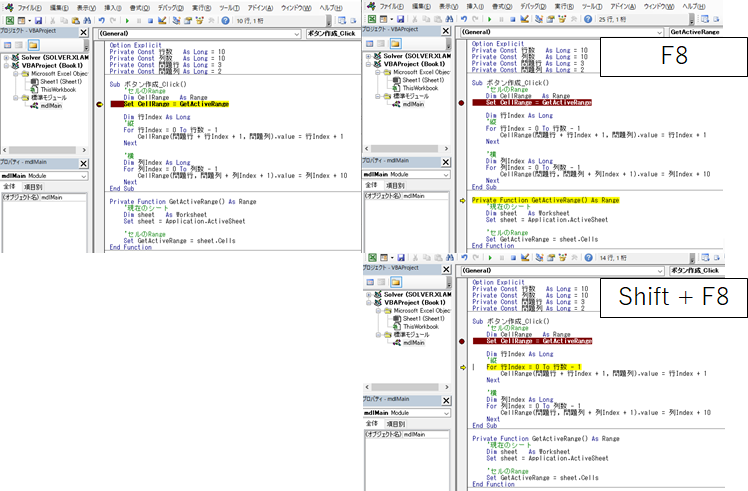Switch to 項目別 tab in top-left properties panel
This screenshot has width=748, height=491.
(x=33, y=187)
